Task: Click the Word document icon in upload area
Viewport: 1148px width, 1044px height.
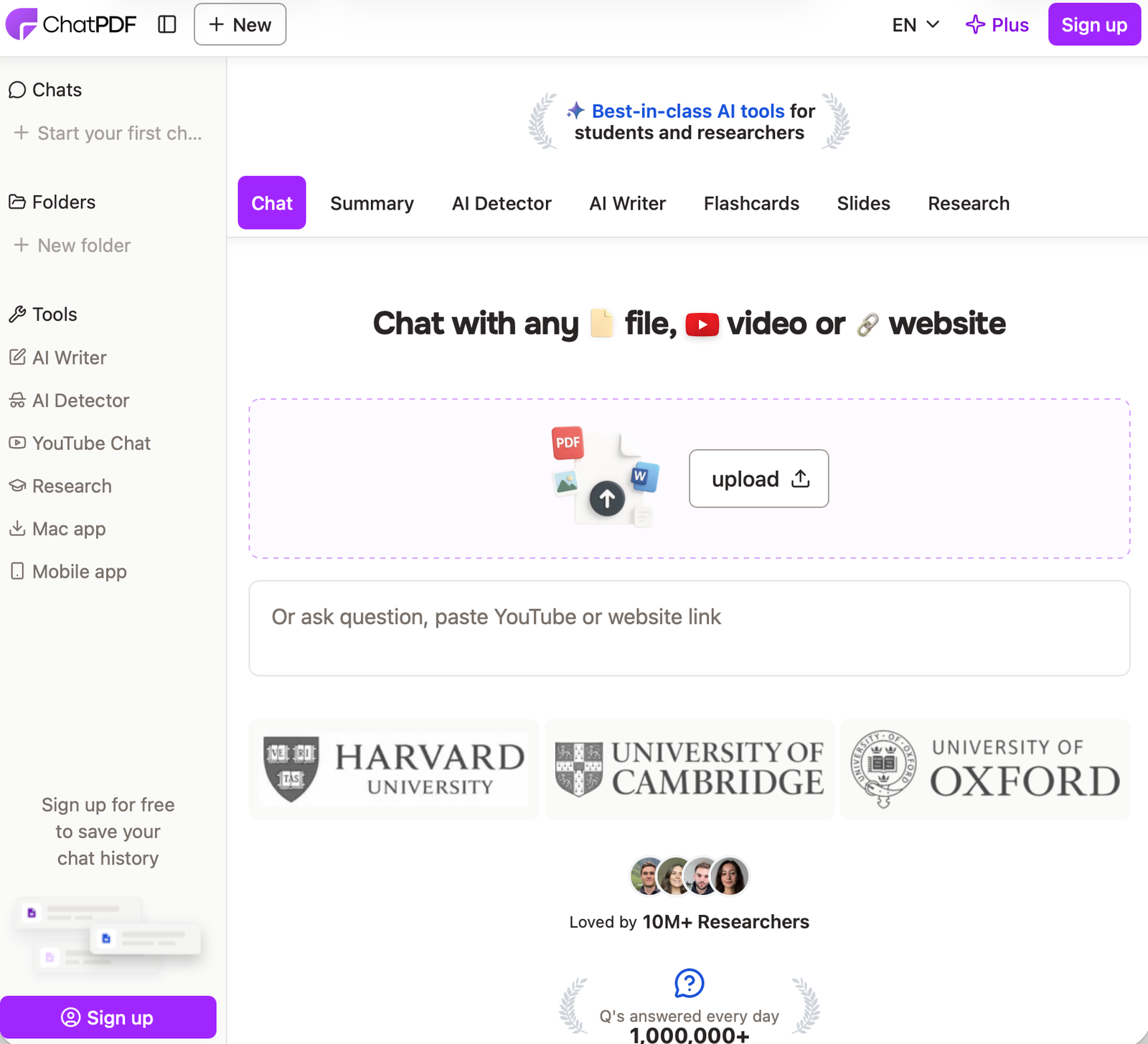Action: (x=644, y=476)
